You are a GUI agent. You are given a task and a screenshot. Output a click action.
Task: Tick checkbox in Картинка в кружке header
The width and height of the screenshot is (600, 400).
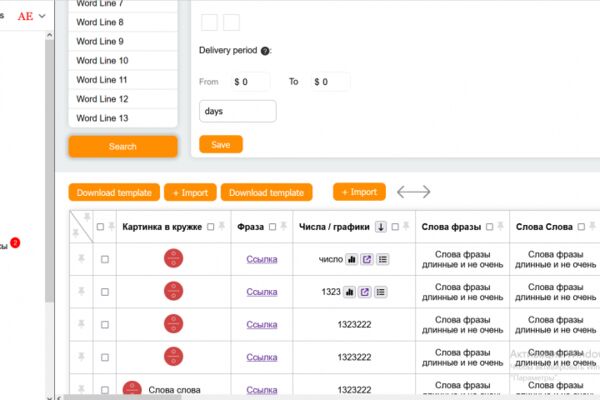(x=210, y=227)
